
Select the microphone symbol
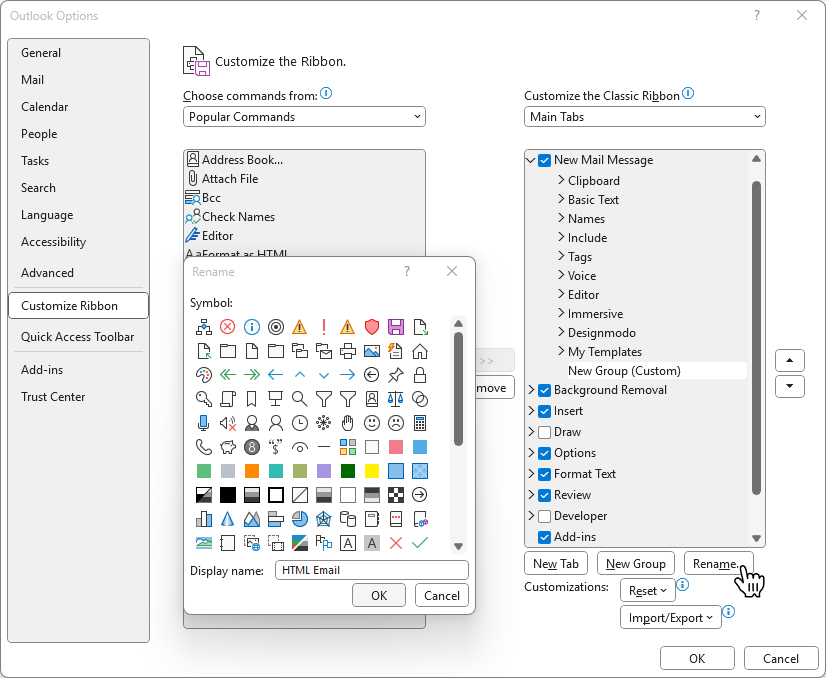click(204, 423)
